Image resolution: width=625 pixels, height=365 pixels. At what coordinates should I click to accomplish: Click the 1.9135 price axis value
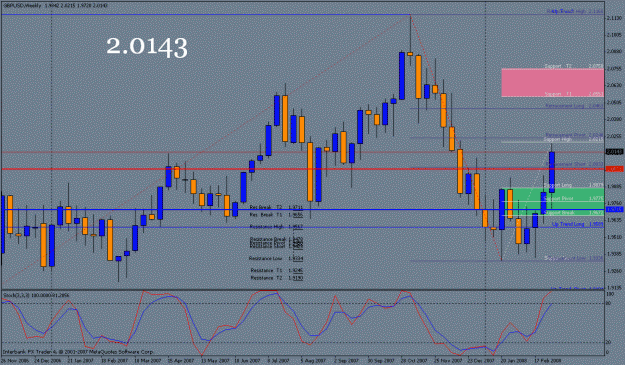pyautogui.click(x=614, y=288)
